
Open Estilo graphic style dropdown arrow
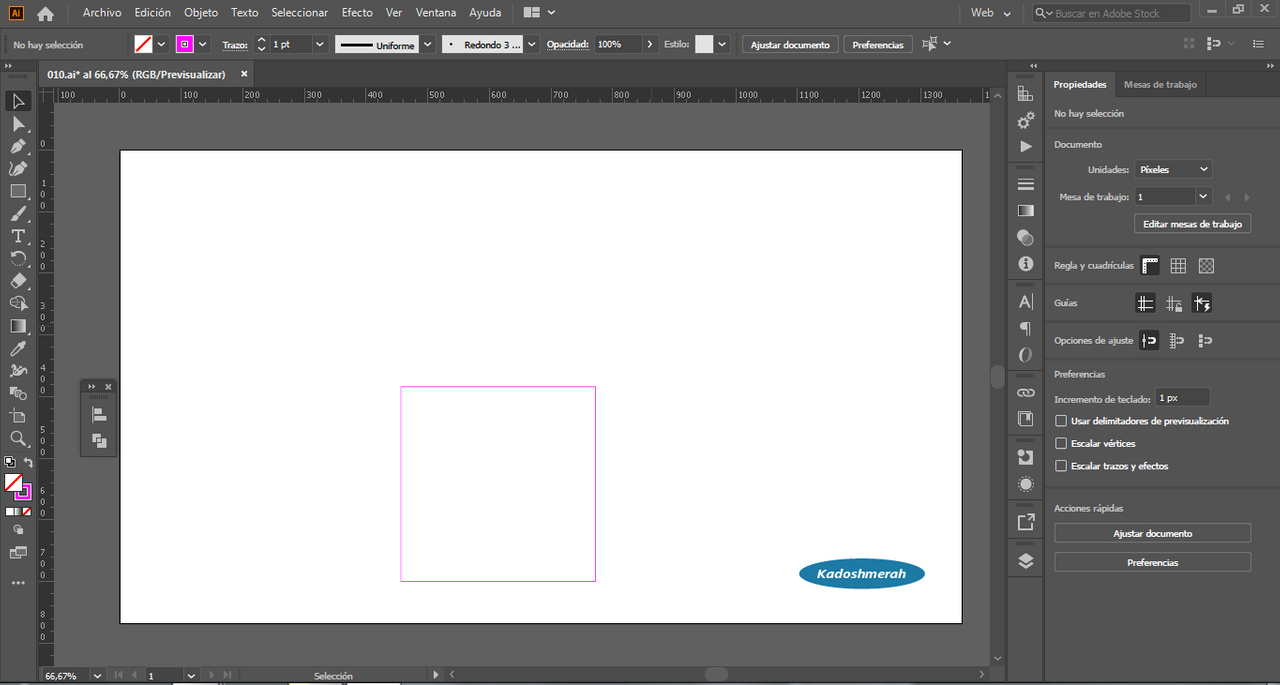(x=722, y=45)
